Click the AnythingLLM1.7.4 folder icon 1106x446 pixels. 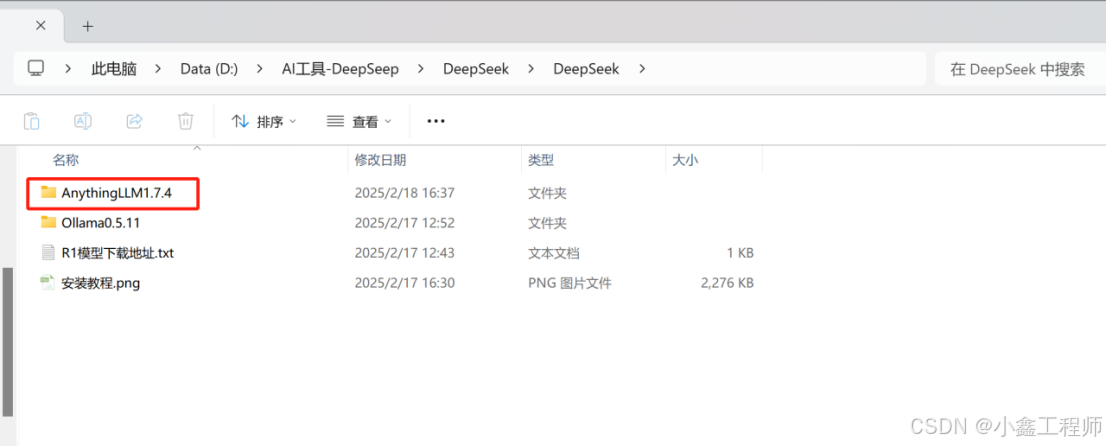[48, 192]
